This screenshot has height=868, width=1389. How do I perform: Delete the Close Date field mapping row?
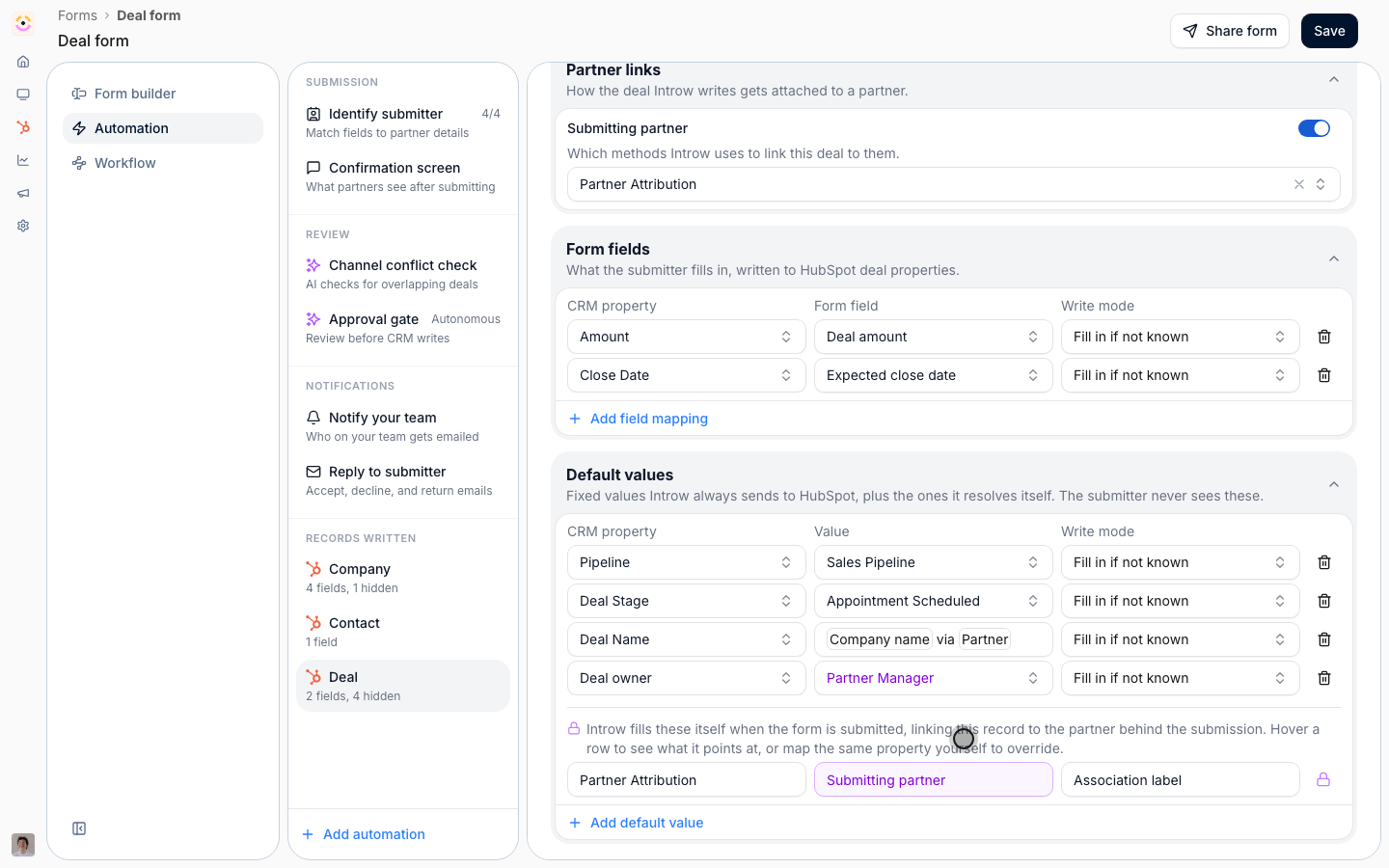[x=1324, y=375]
